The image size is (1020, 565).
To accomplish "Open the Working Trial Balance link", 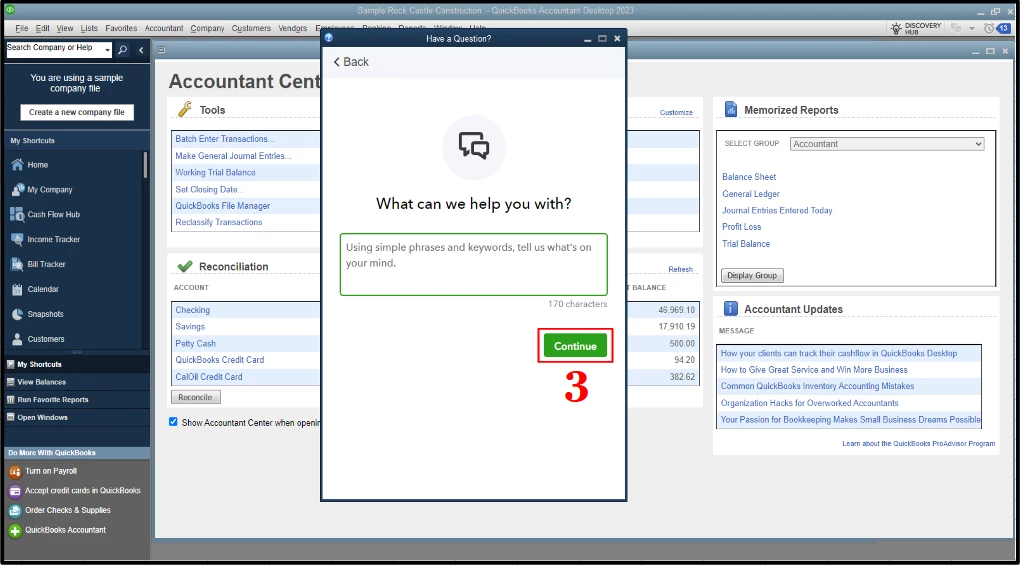I will (215, 172).
